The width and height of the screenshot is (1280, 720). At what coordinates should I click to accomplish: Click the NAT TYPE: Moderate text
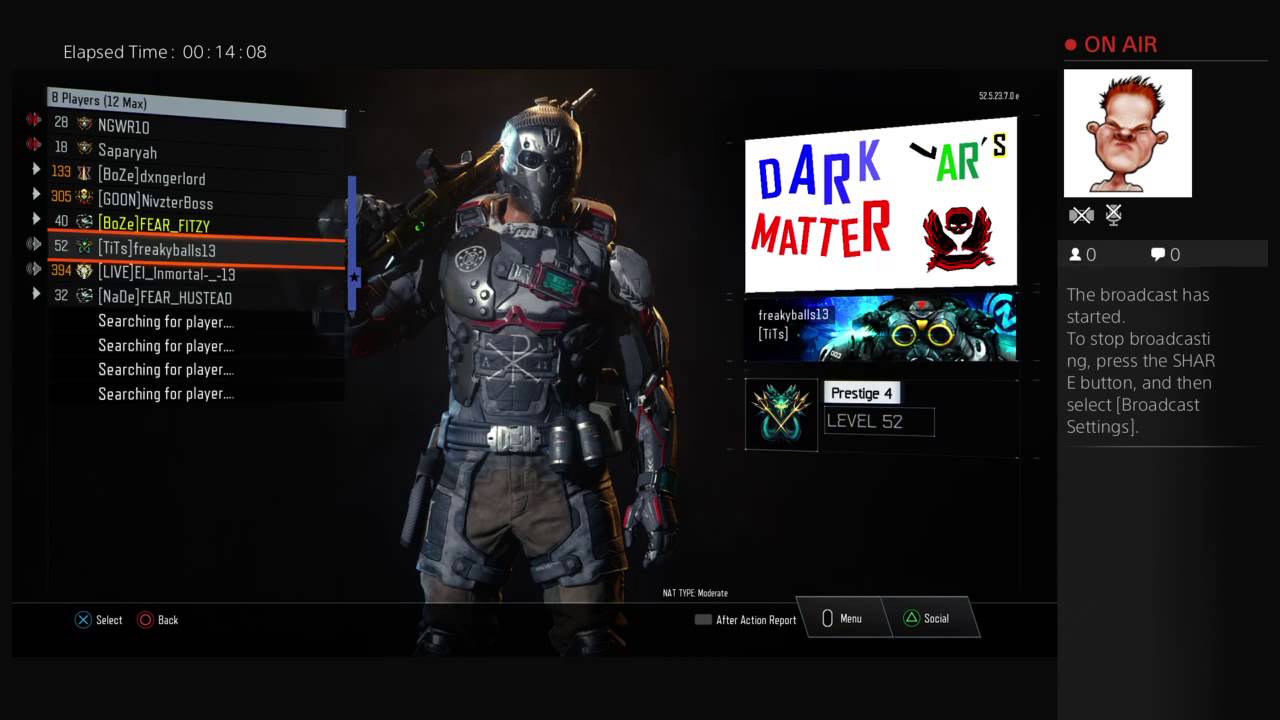[x=695, y=593]
